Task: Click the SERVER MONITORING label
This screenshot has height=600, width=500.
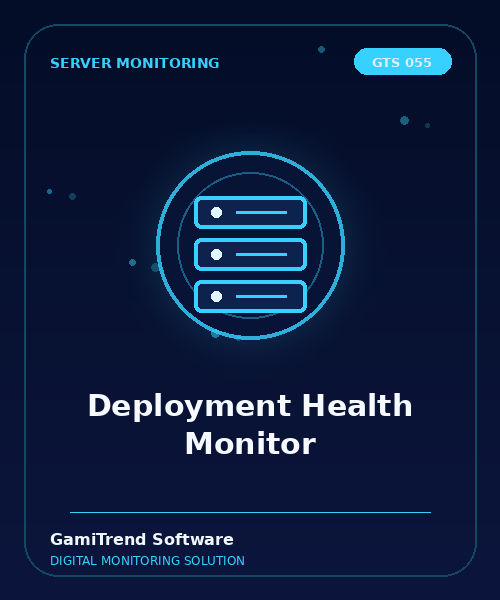Action: pos(135,63)
